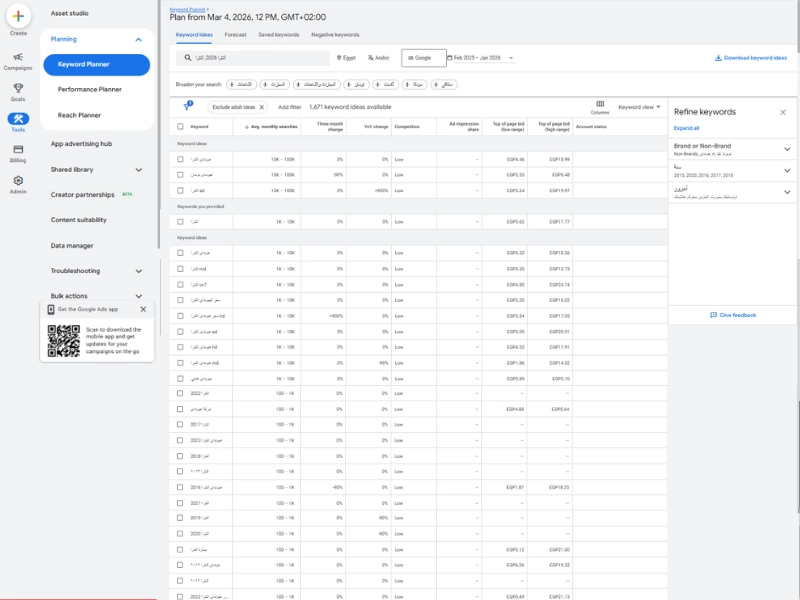Screen dimensions: 800x600
Task: Open the Feb 2025 - Jan 2026 date dropdown
Action: pyautogui.click(x=481, y=58)
